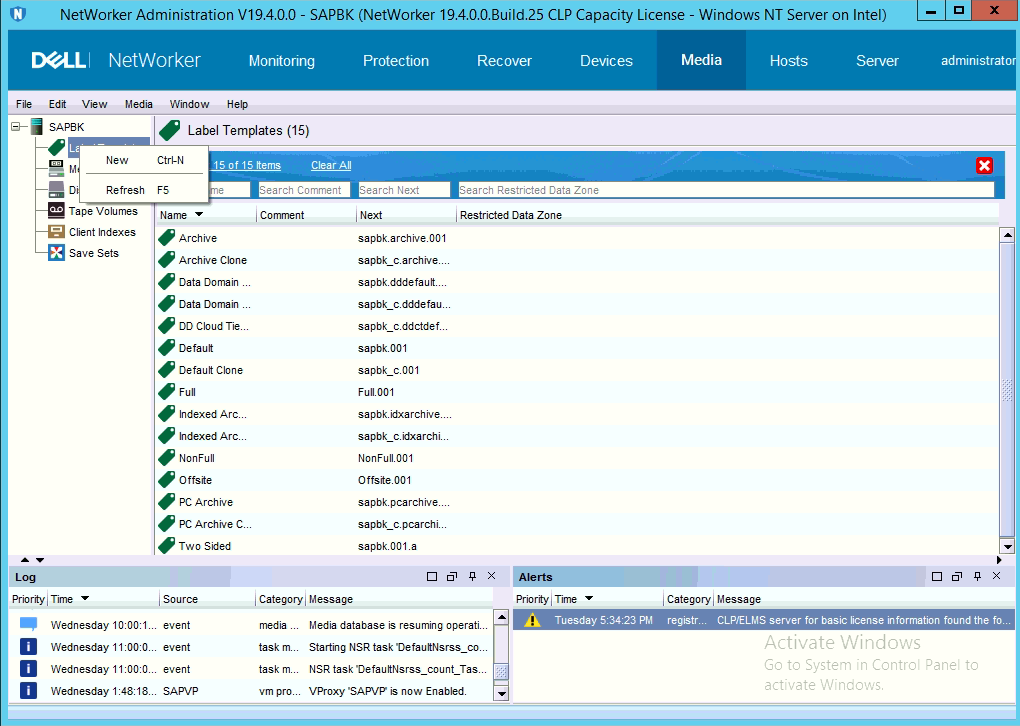The width and height of the screenshot is (1020, 726).
Task: Click the Client Indexes icon in tree
Action: click(56, 232)
